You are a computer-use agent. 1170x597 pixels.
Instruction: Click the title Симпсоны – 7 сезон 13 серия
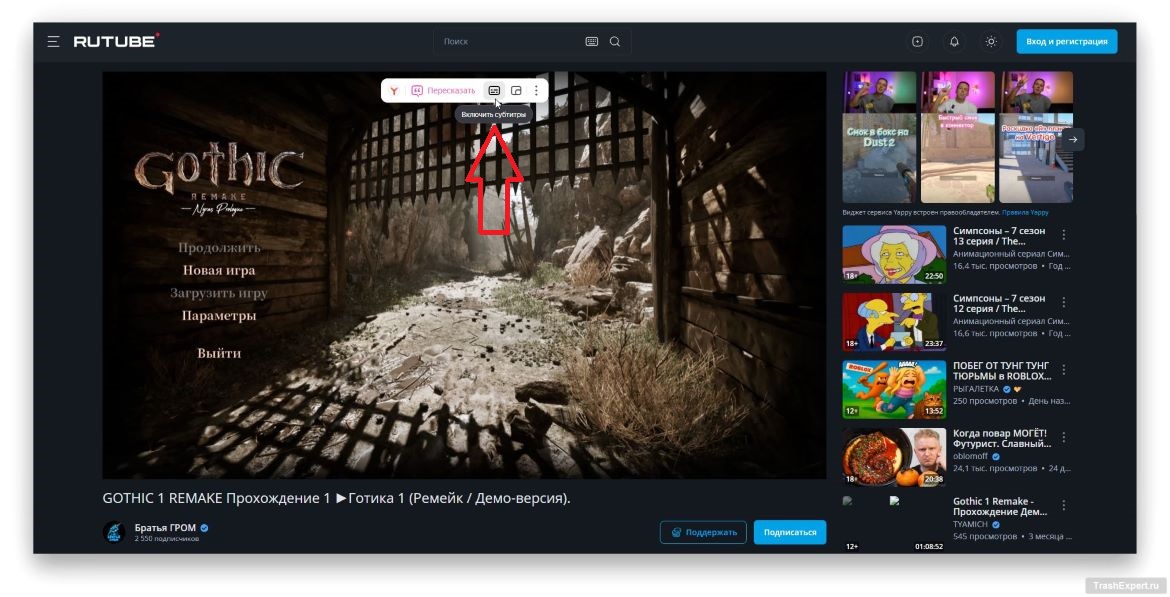pos(999,236)
